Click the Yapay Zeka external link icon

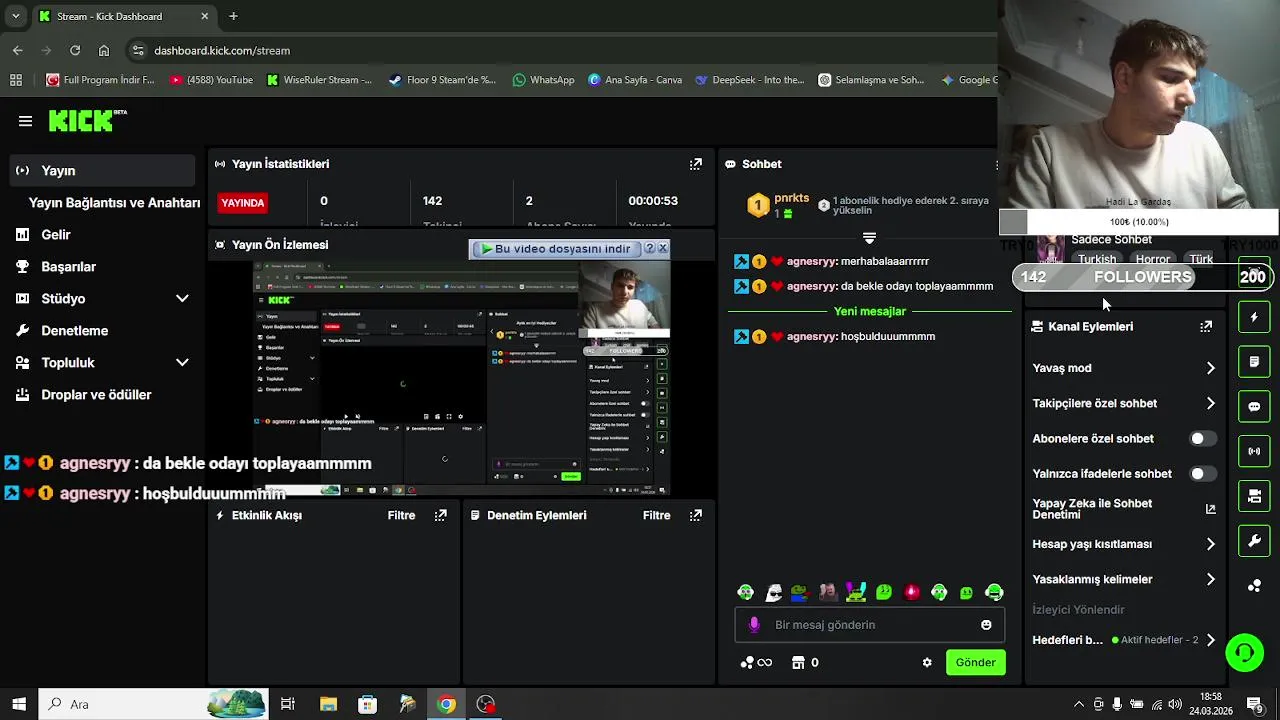(1210, 509)
